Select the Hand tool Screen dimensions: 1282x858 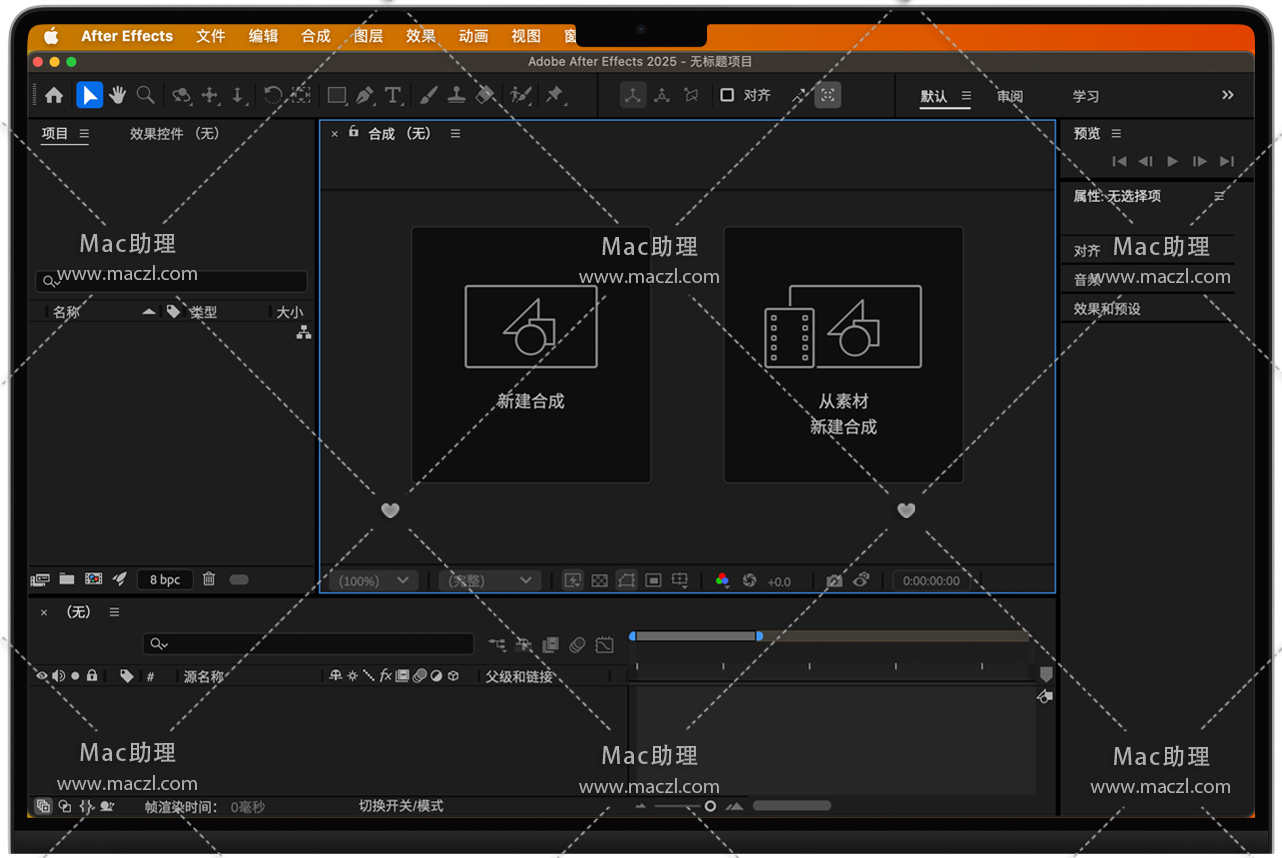[118, 95]
